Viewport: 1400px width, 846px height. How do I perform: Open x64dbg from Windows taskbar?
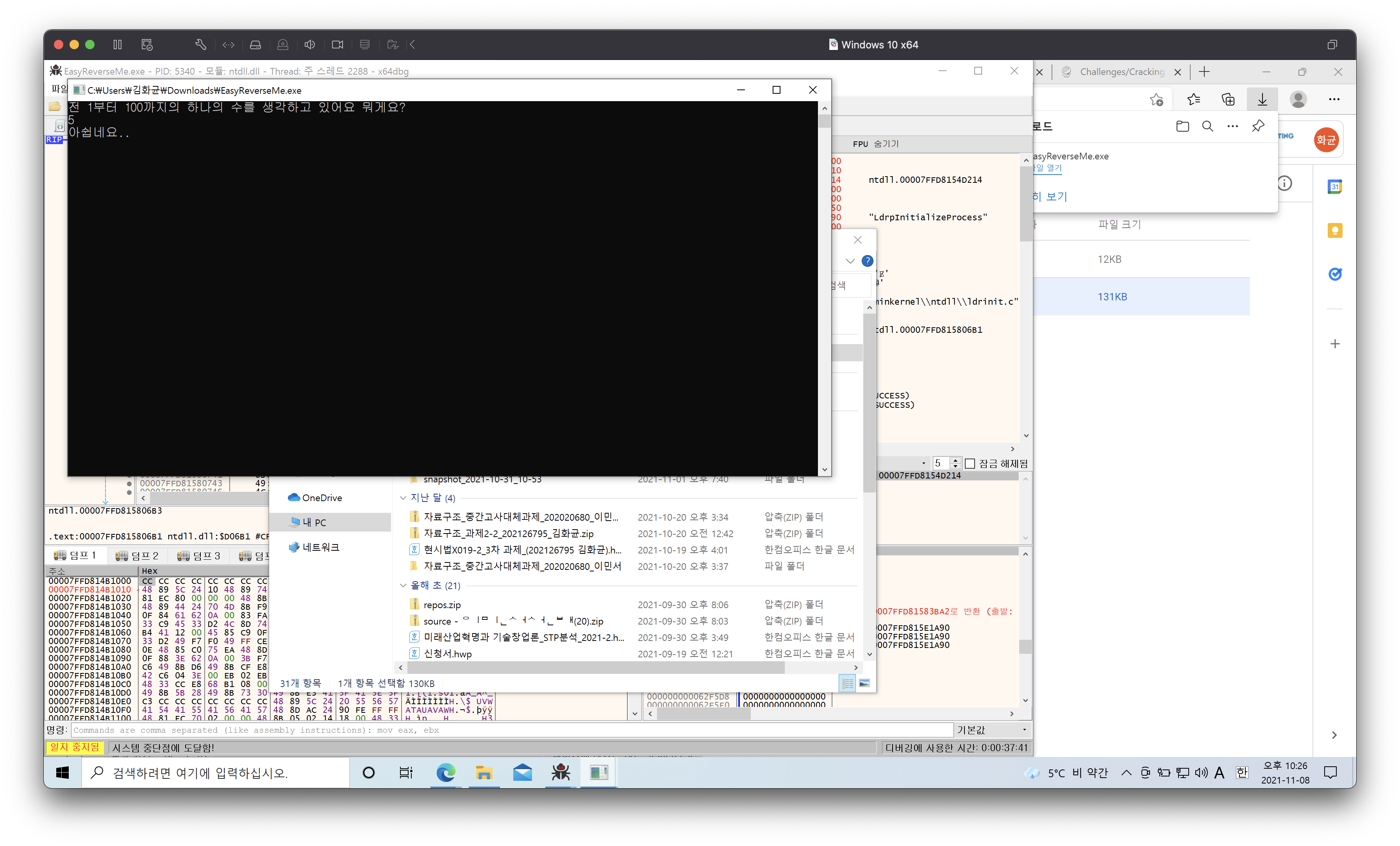click(561, 772)
